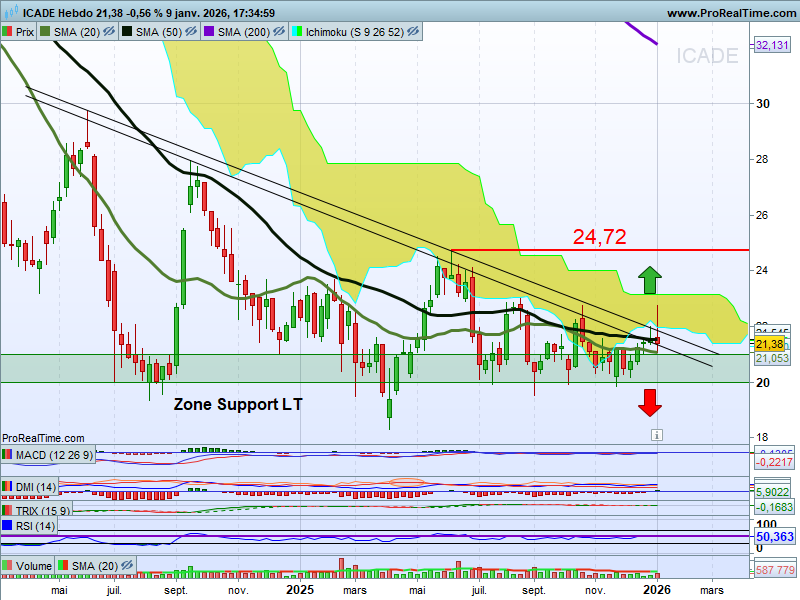
Task: Toggle visibility eye of Ichimoku indicator
Action: [x=413, y=32]
